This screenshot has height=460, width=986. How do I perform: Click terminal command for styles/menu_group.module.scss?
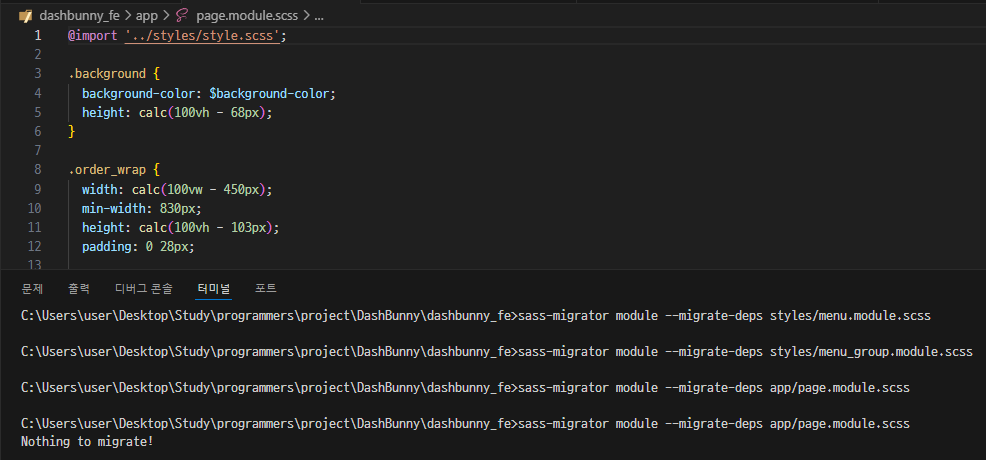(x=745, y=351)
